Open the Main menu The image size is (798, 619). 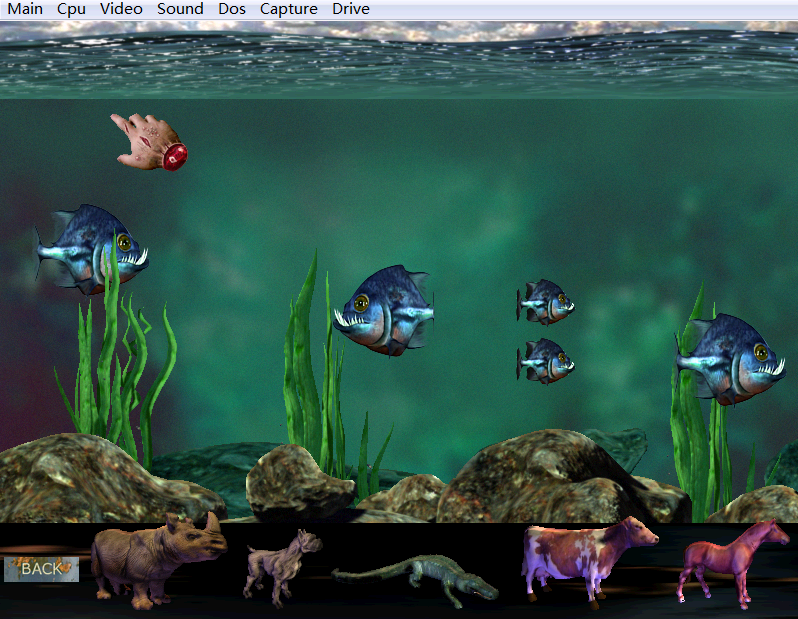(24, 9)
